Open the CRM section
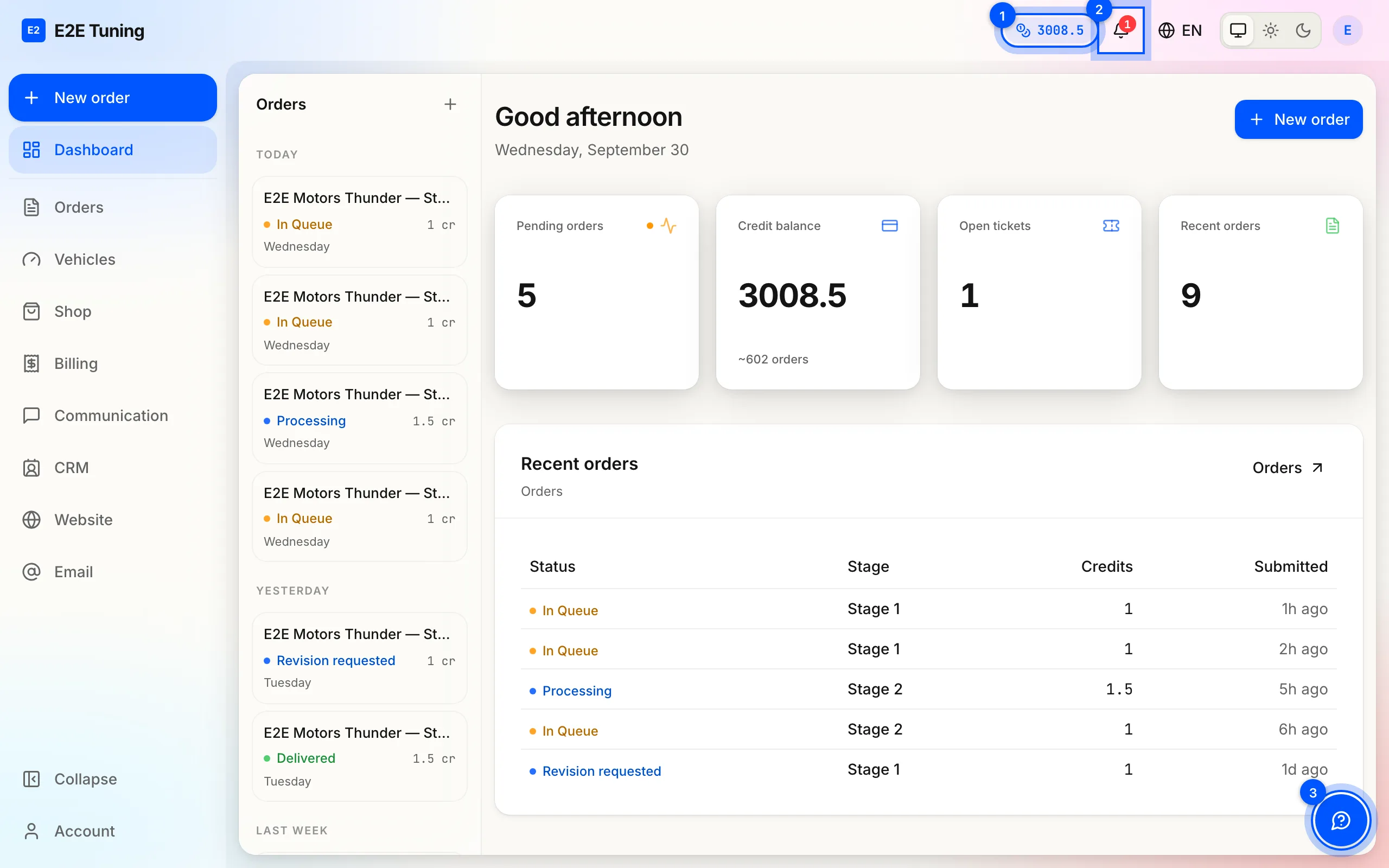 [112, 468]
